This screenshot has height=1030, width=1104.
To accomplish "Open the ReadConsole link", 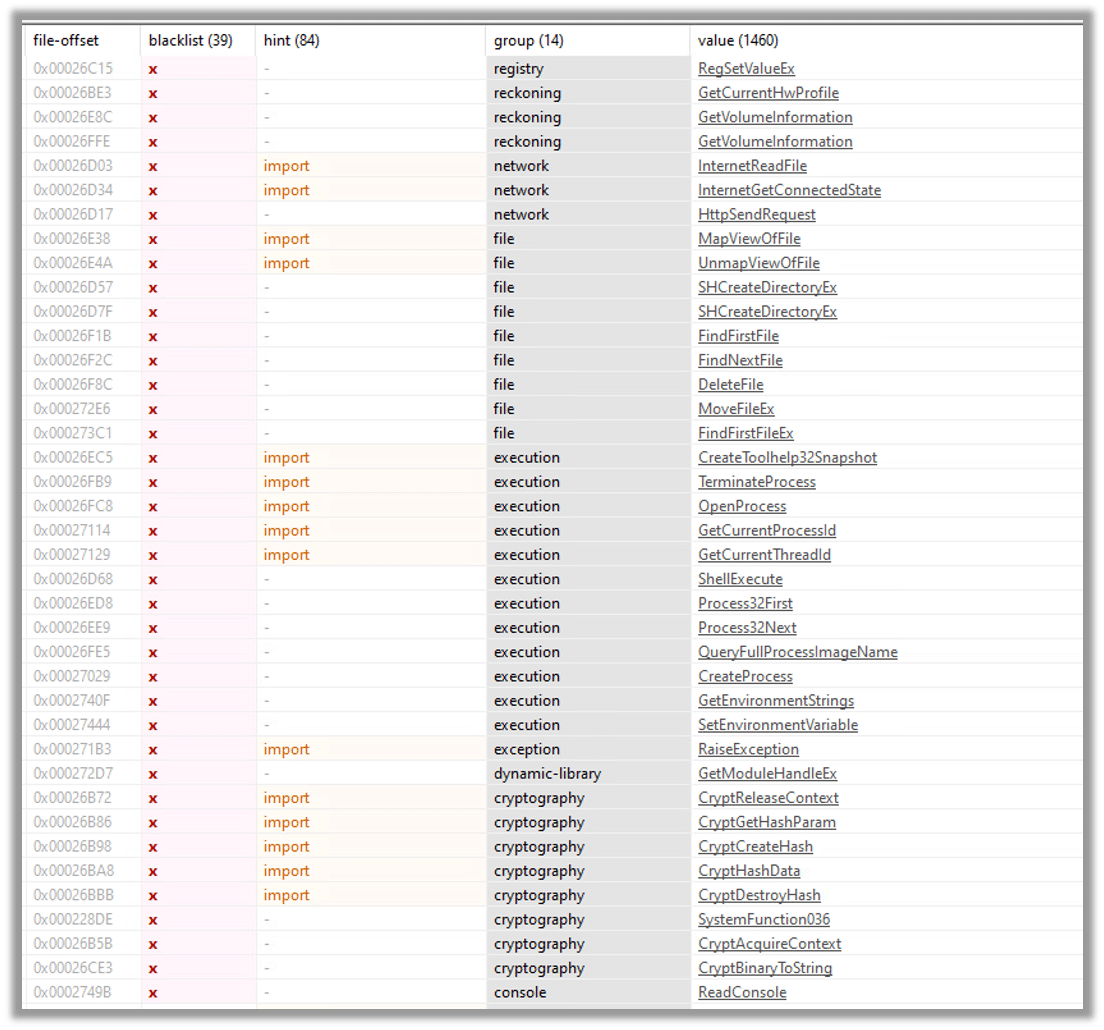I will [742, 993].
